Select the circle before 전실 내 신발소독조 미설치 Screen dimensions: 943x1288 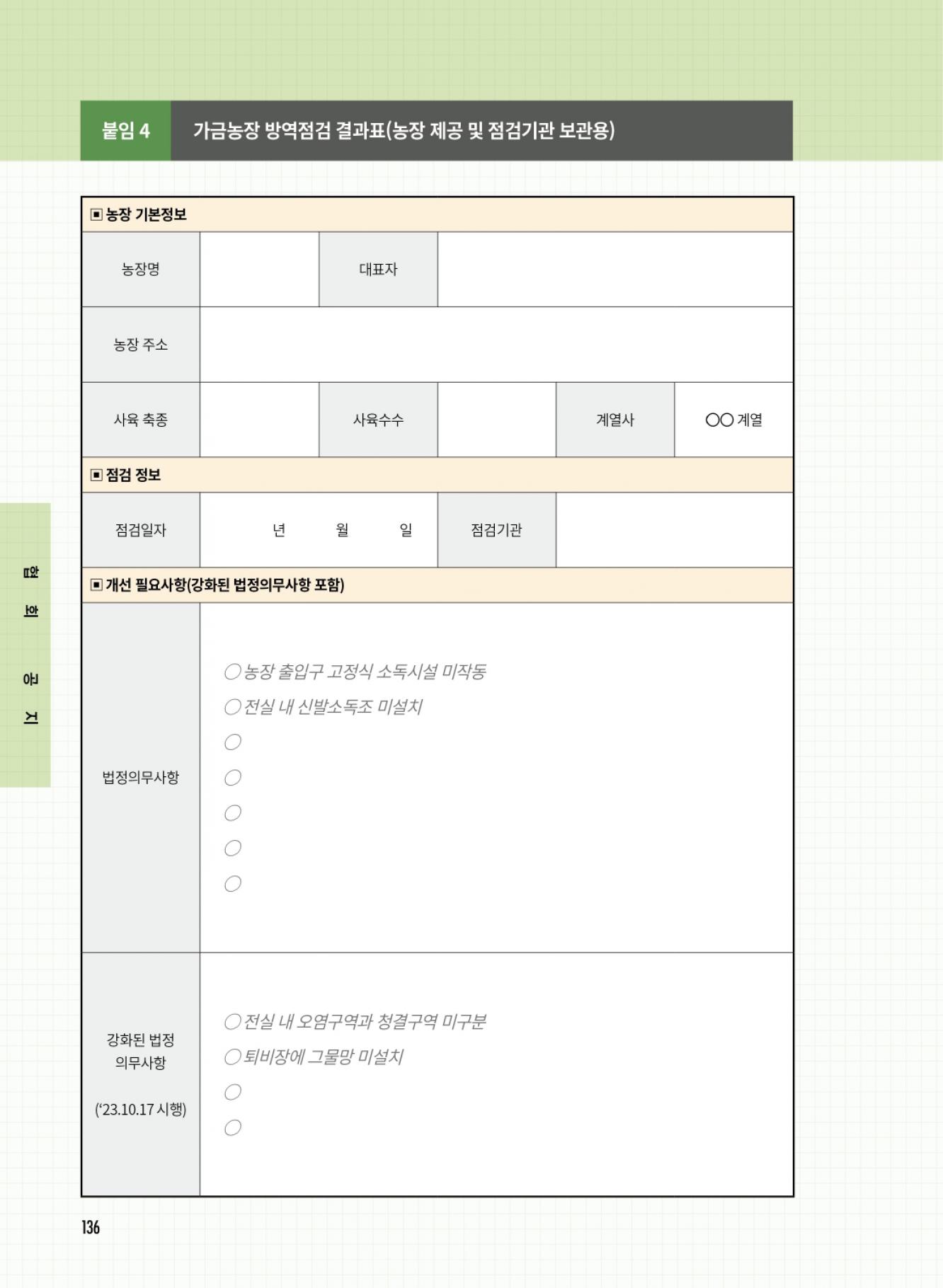232,707
